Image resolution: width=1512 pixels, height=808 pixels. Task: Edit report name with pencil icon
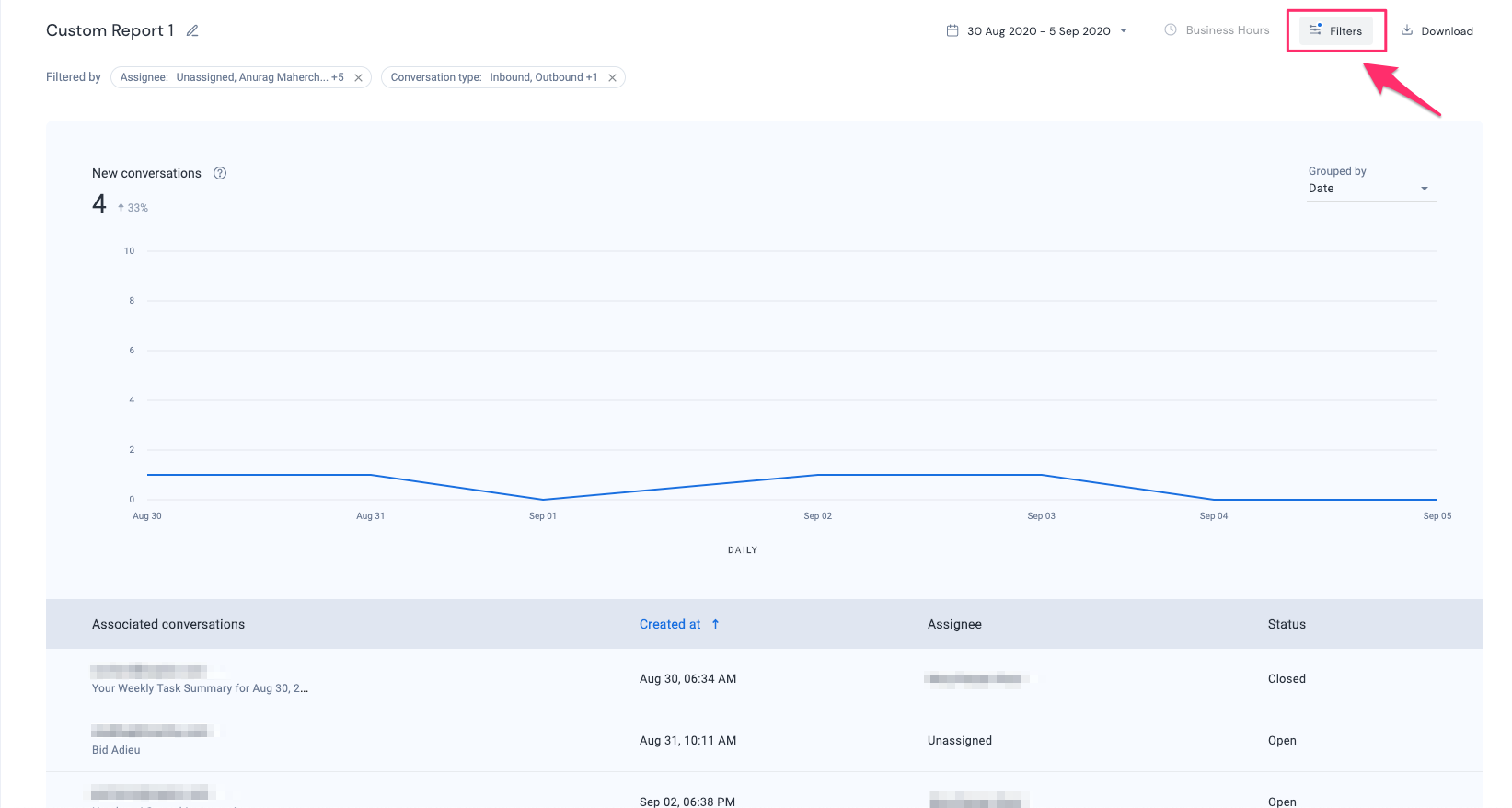(x=192, y=30)
